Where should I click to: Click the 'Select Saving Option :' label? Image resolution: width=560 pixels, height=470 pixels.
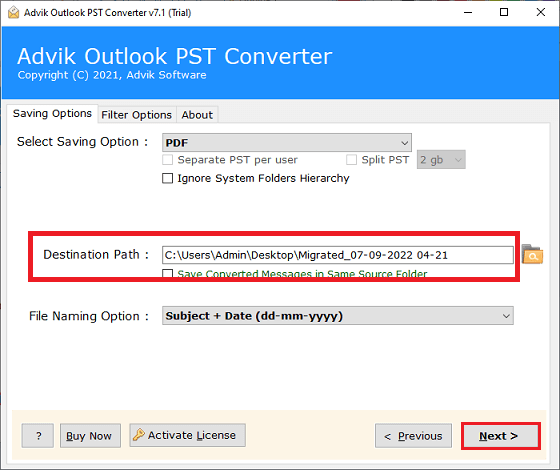82,142
